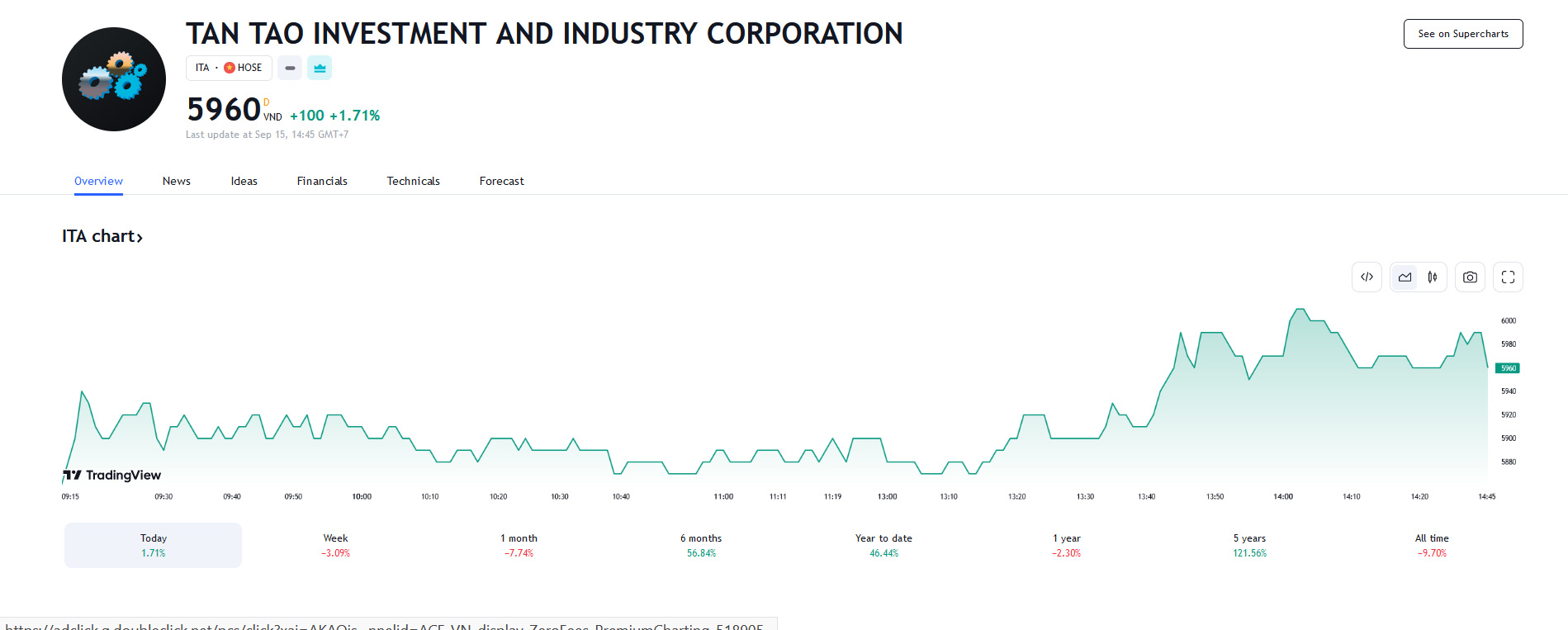This screenshot has height=630, width=1568.
Task: Show the All time range
Action: 1432,545
